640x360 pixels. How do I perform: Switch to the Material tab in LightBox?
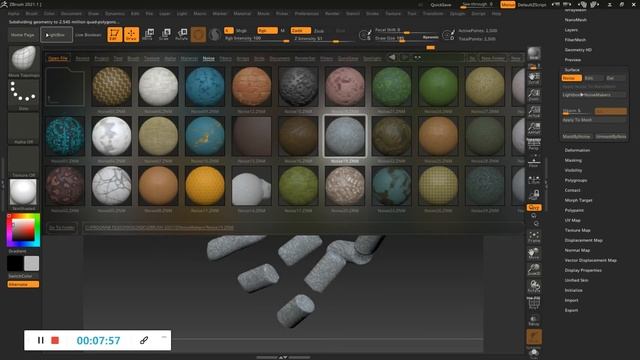pos(189,58)
